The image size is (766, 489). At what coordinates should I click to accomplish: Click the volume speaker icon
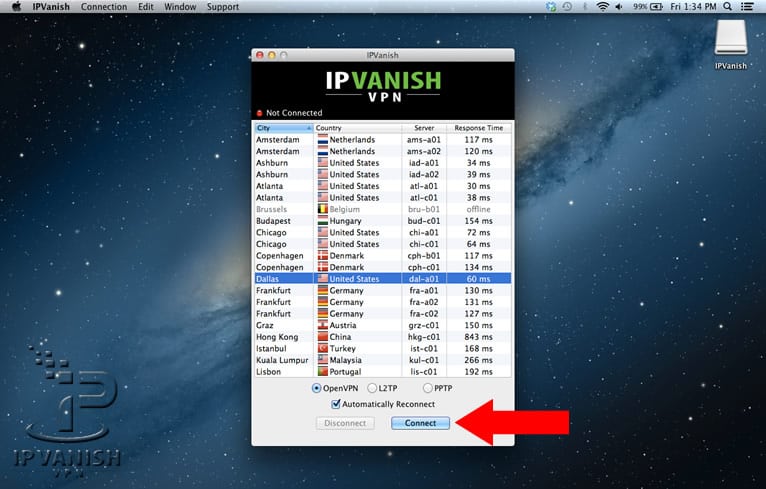coord(619,6)
